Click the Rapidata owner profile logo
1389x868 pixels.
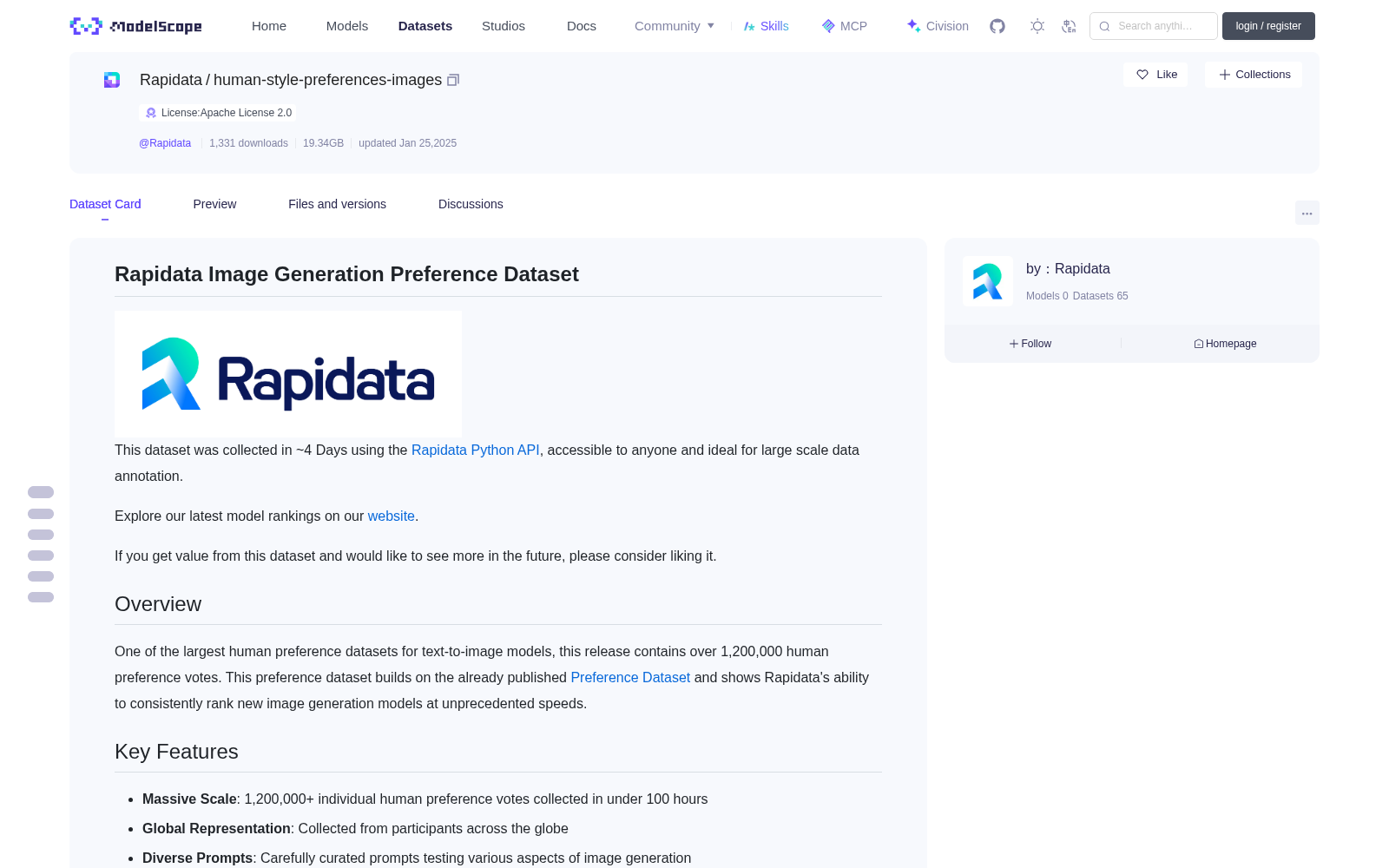pos(988,281)
